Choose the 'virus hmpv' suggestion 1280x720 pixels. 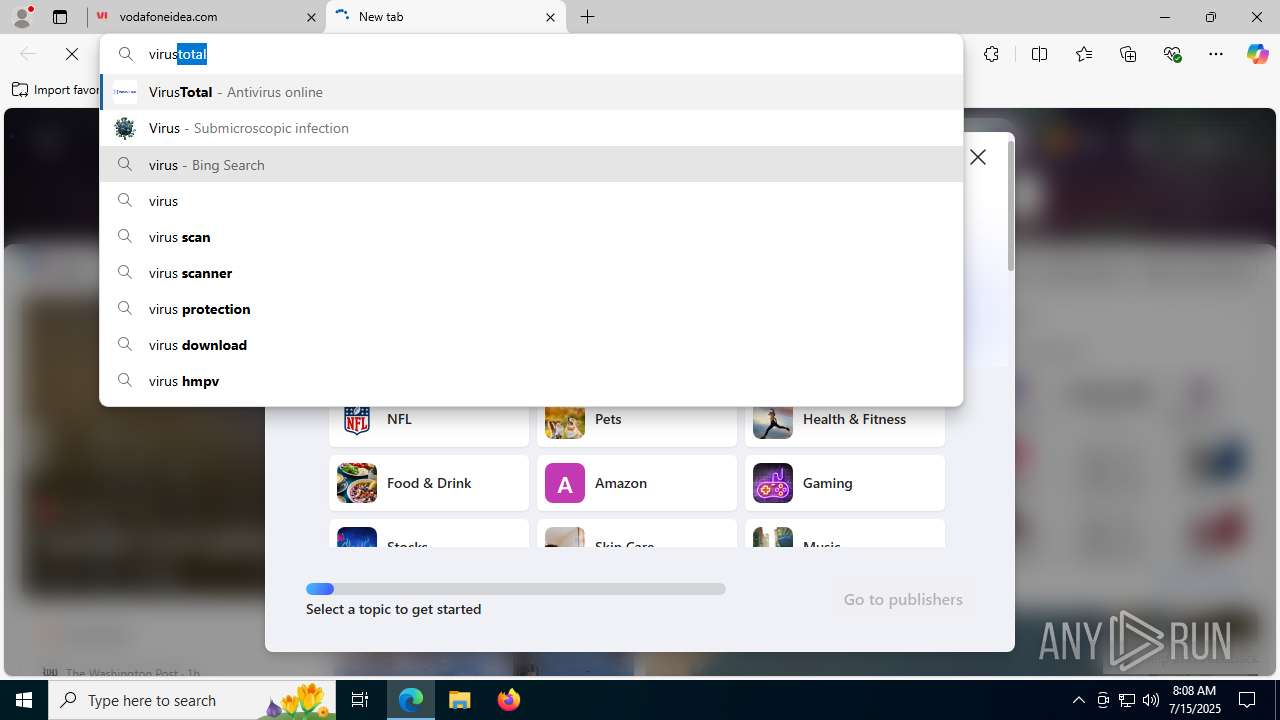pyautogui.click(x=531, y=381)
